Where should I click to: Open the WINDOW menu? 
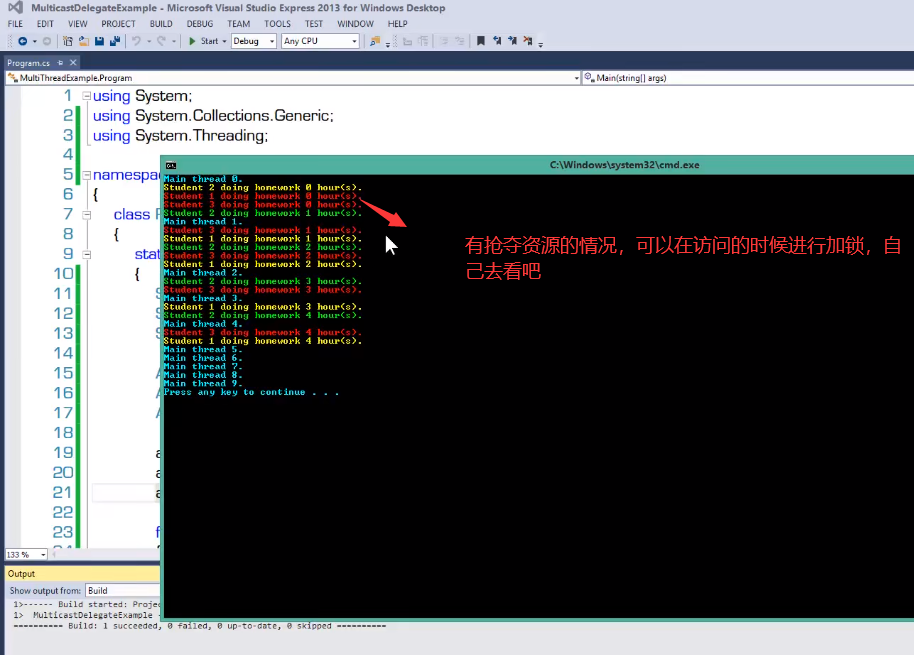coord(356,24)
